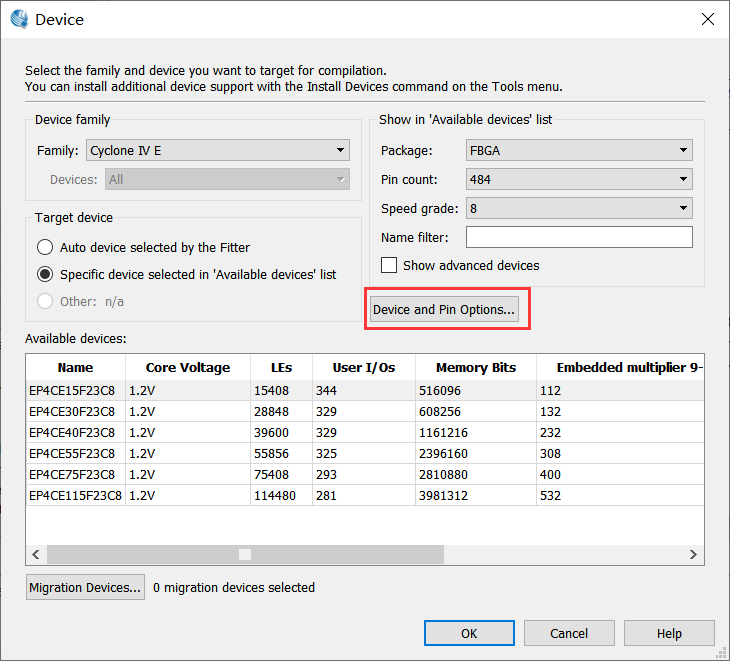Viewport: 730px width, 661px height.
Task: Open Help for device settings
Action: (x=669, y=633)
